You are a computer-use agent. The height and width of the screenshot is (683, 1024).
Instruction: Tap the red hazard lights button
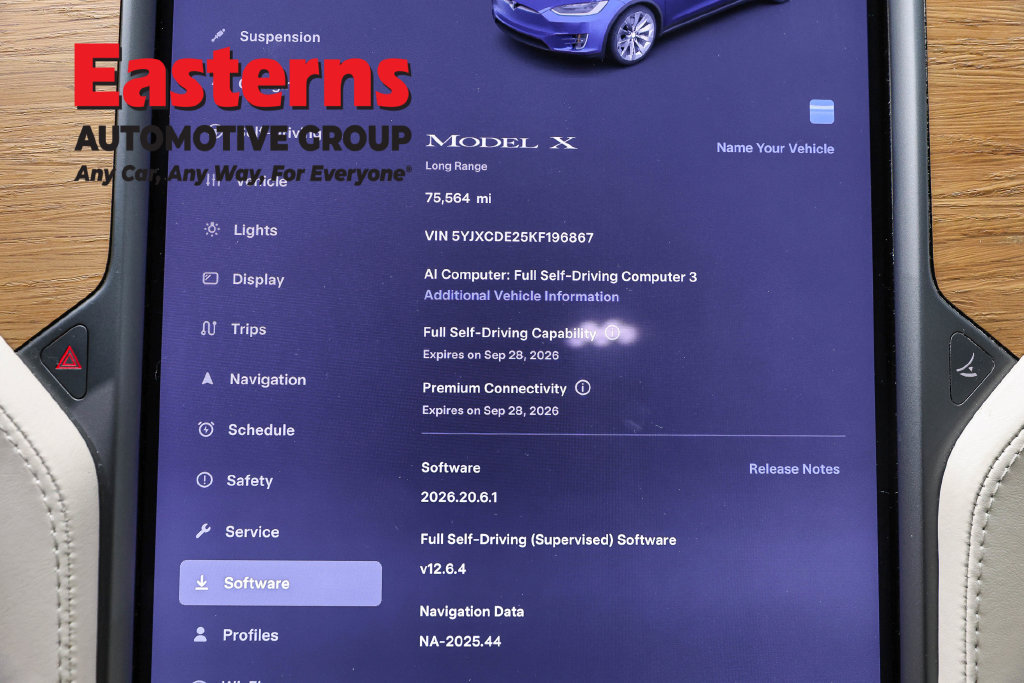tap(68, 358)
